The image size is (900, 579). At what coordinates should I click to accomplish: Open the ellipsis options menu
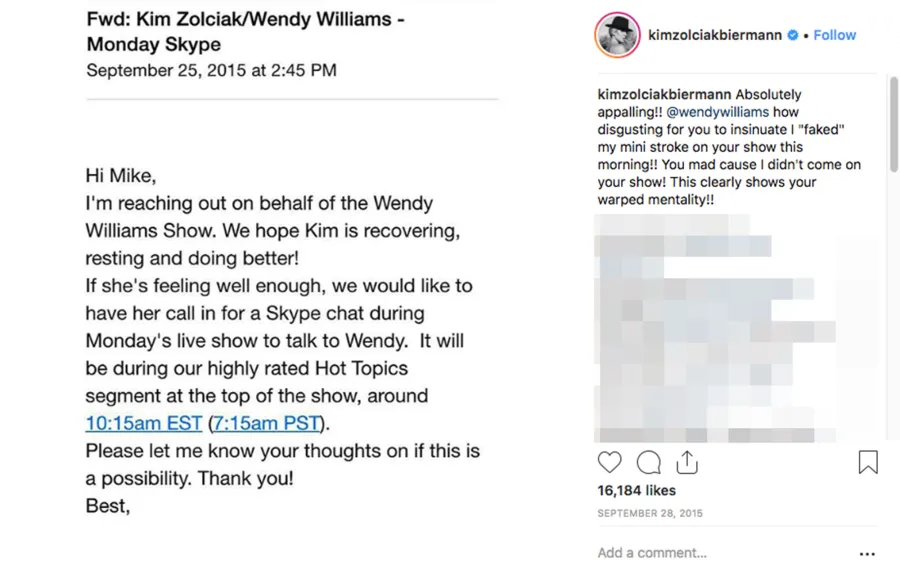tap(867, 553)
